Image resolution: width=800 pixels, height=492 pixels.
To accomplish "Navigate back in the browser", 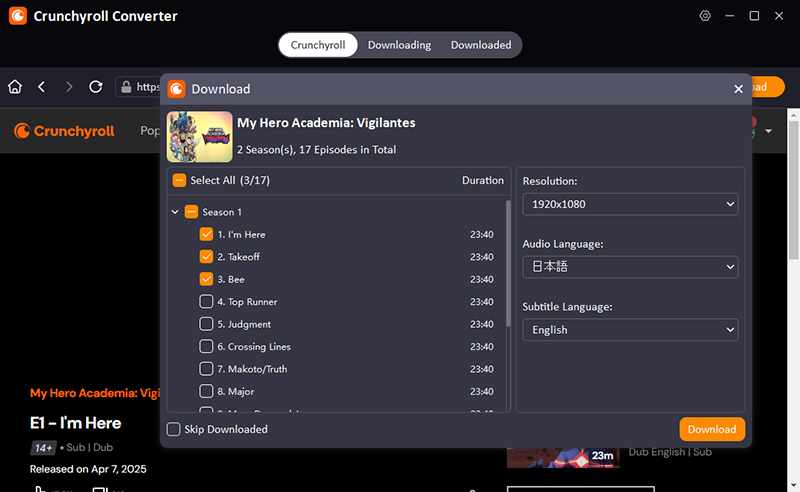I will pos(42,87).
